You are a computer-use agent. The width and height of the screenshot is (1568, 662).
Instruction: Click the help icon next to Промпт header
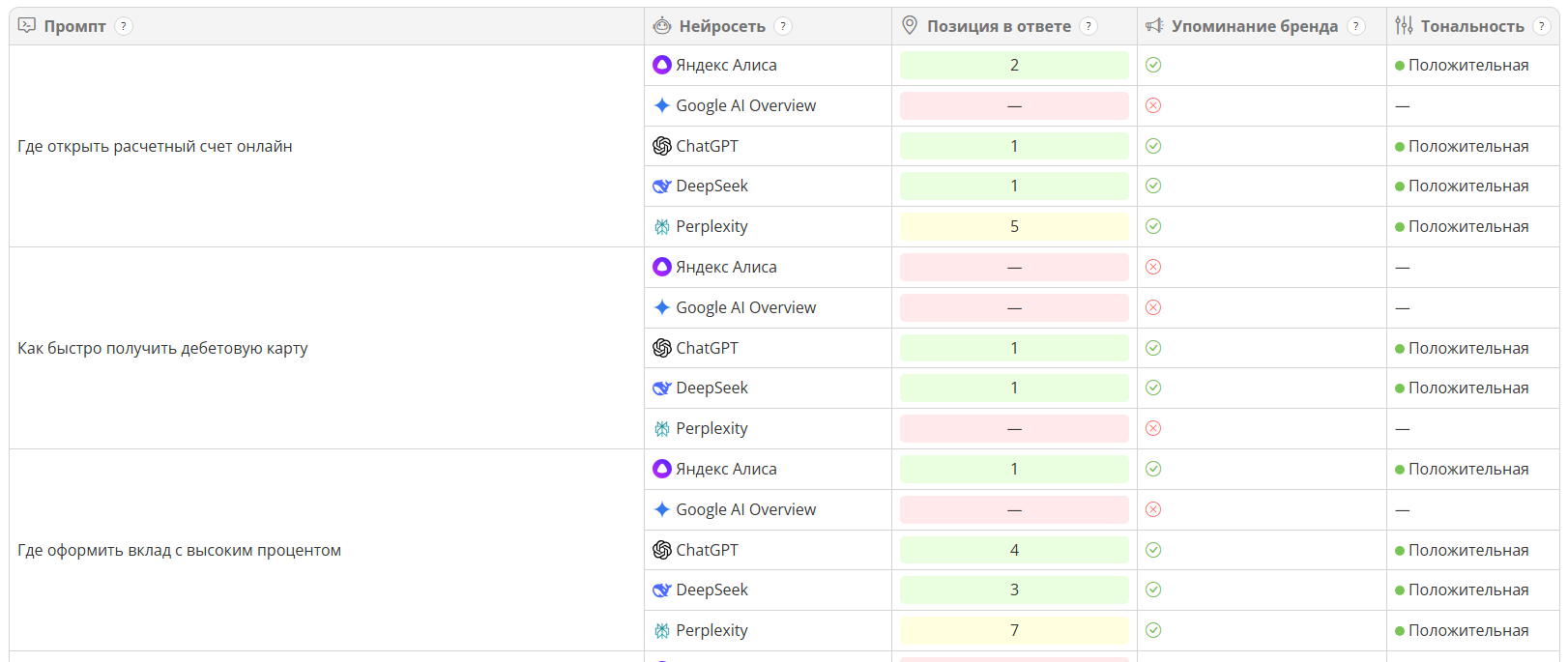[123, 26]
